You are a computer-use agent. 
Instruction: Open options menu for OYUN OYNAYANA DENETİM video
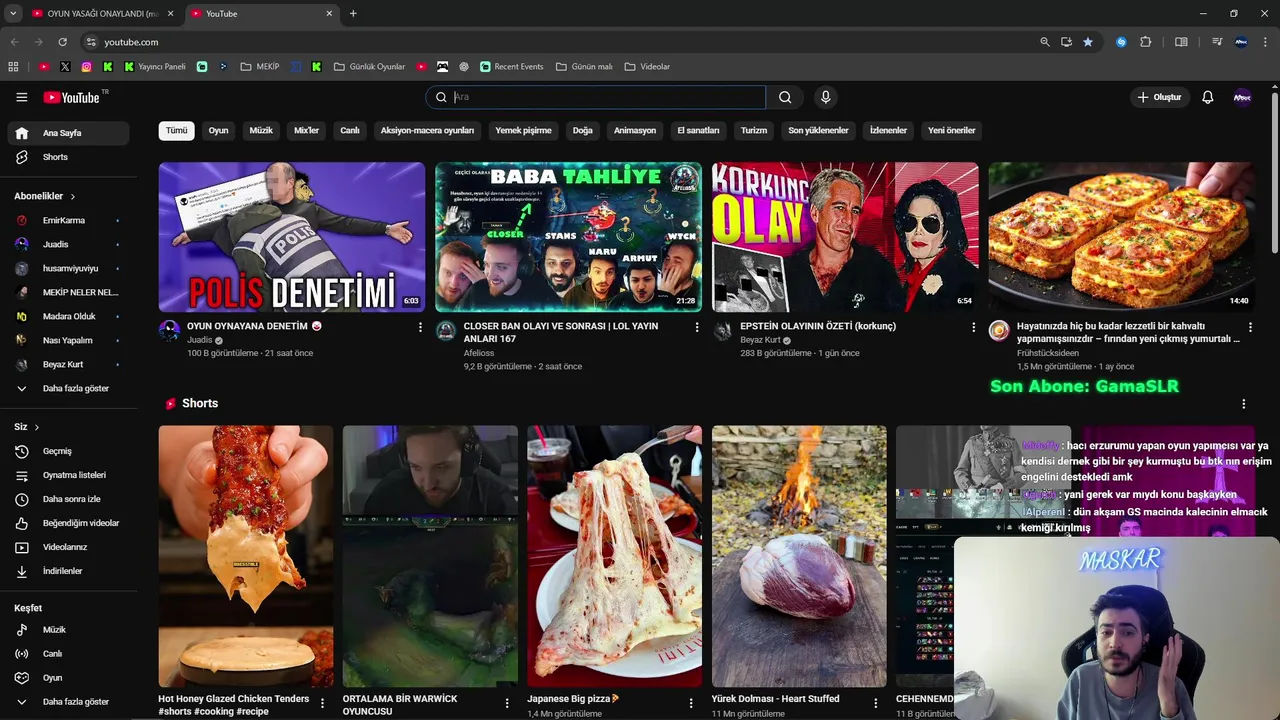pyautogui.click(x=420, y=327)
